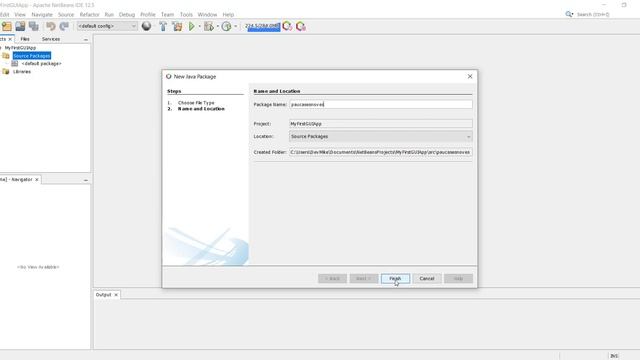Minimize the Navigator panel
The image size is (640, 360).
[x=86, y=180]
